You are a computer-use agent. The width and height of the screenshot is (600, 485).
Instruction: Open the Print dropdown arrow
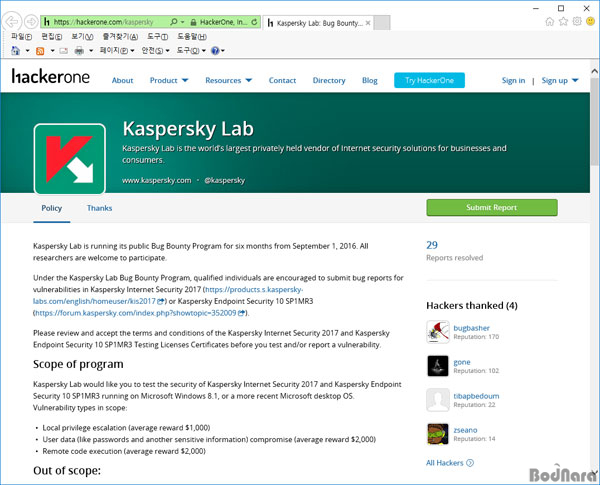pos(91,51)
